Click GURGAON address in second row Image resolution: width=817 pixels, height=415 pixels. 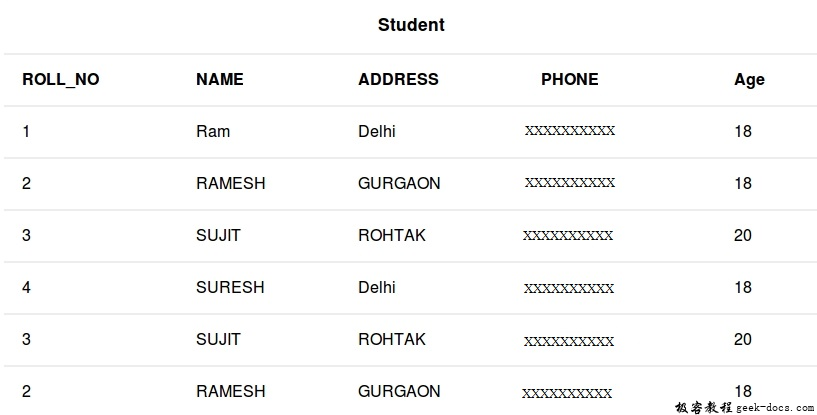(x=399, y=183)
